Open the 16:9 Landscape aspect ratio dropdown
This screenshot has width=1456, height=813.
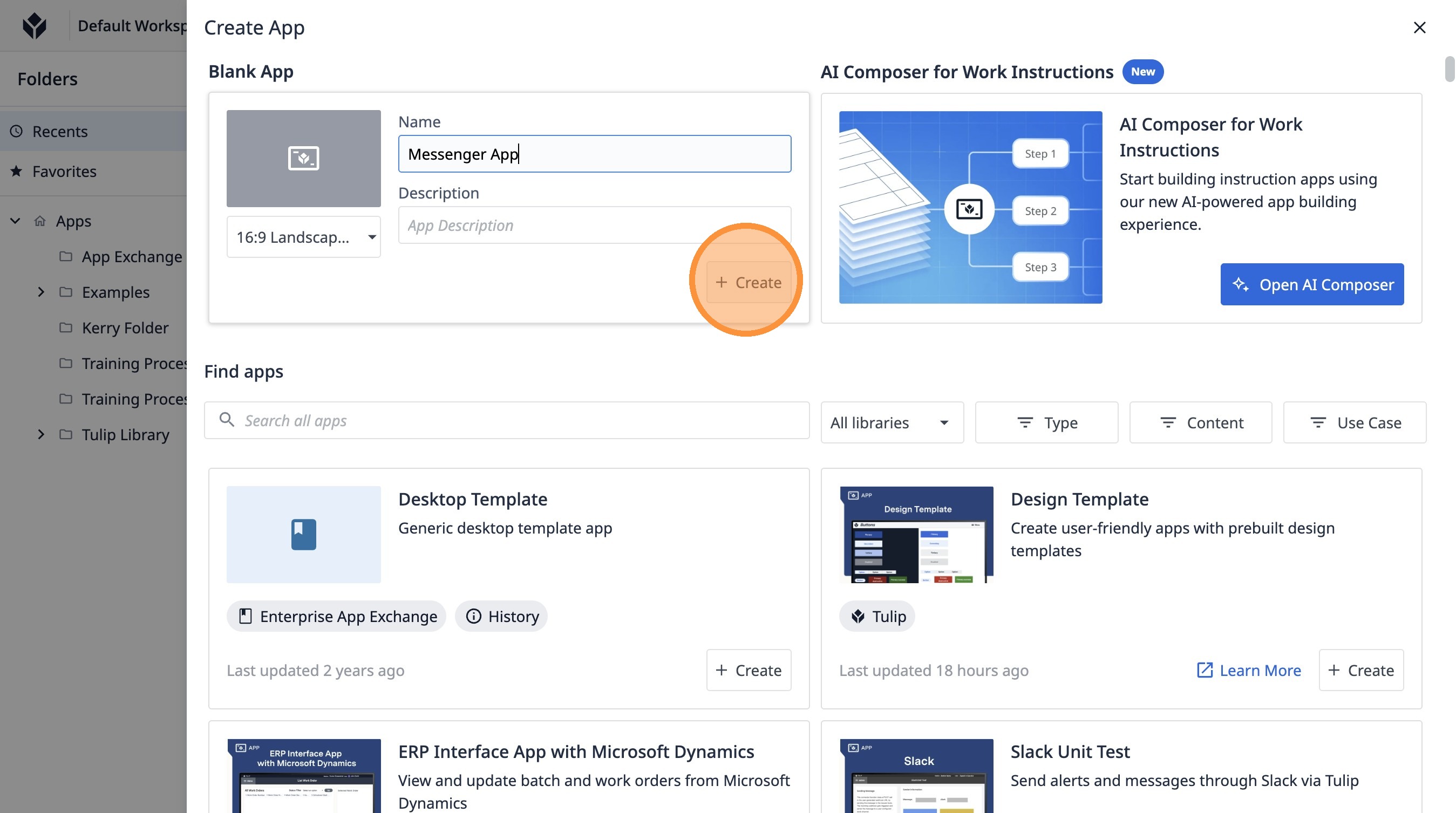tap(303, 237)
